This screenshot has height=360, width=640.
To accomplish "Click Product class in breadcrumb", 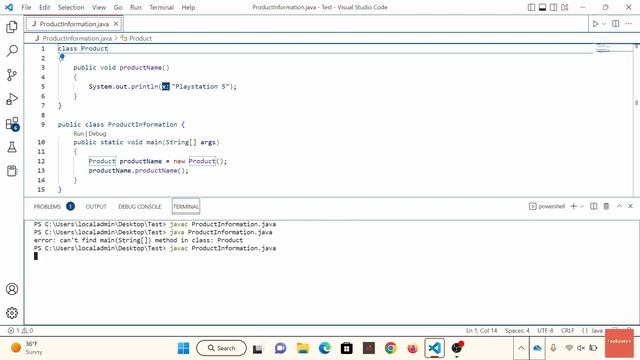I will 140,38.
